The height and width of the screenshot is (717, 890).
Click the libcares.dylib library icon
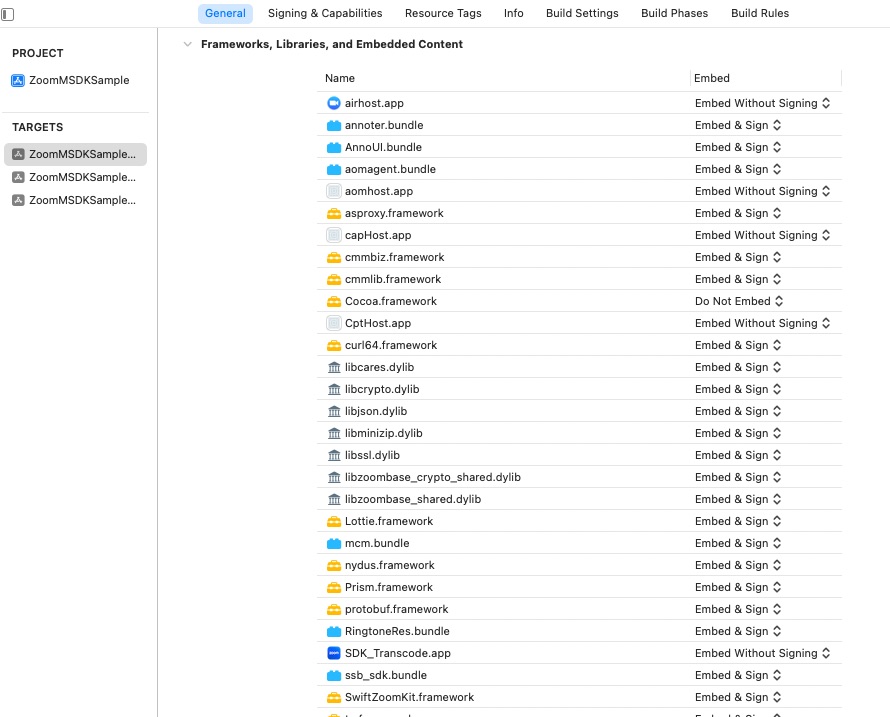tap(334, 368)
